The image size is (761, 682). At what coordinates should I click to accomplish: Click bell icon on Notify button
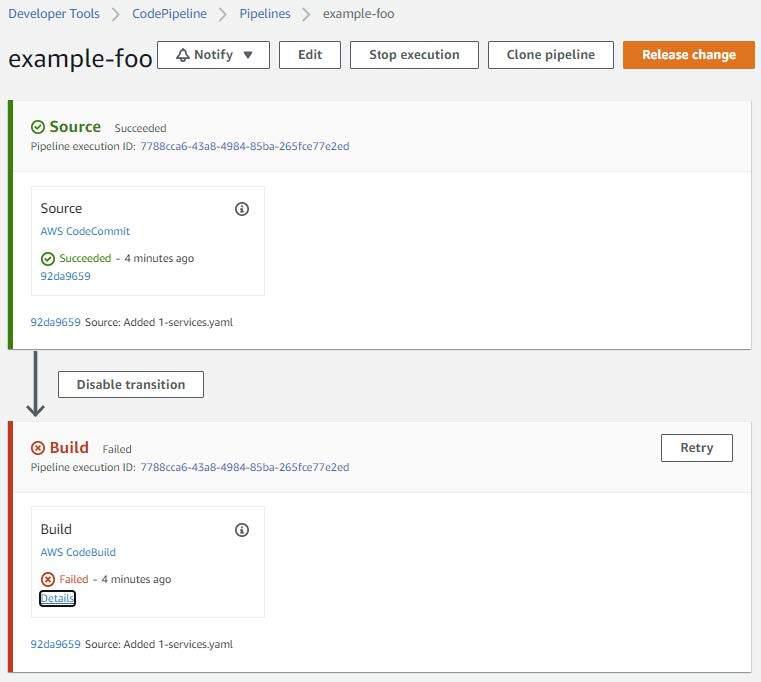183,55
